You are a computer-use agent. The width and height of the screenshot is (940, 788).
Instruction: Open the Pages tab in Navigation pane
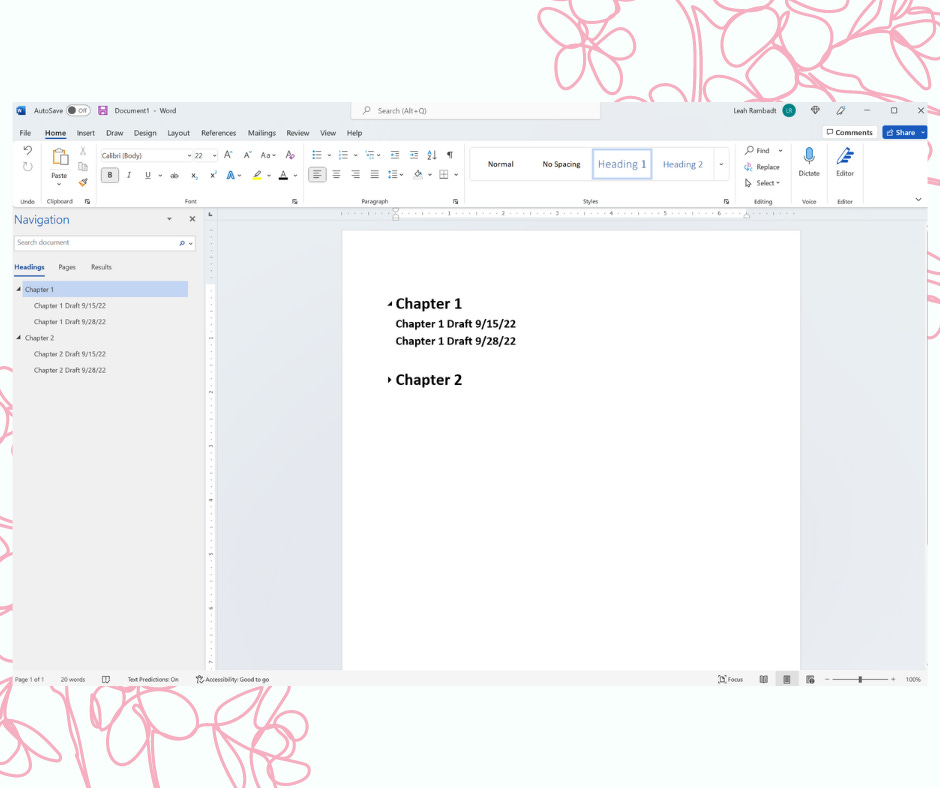pyautogui.click(x=66, y=267)
